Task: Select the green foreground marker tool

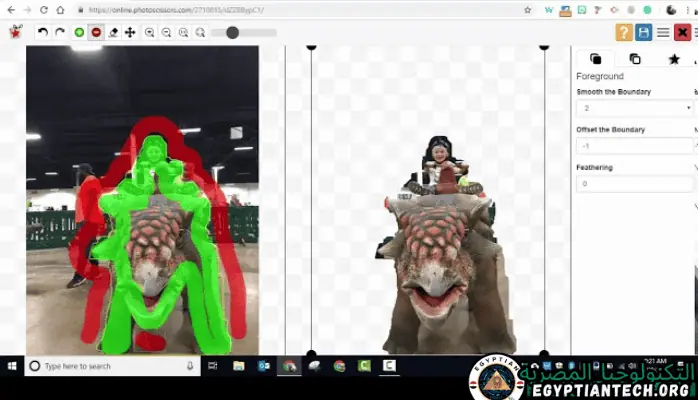Action: [x=79, y=32]
